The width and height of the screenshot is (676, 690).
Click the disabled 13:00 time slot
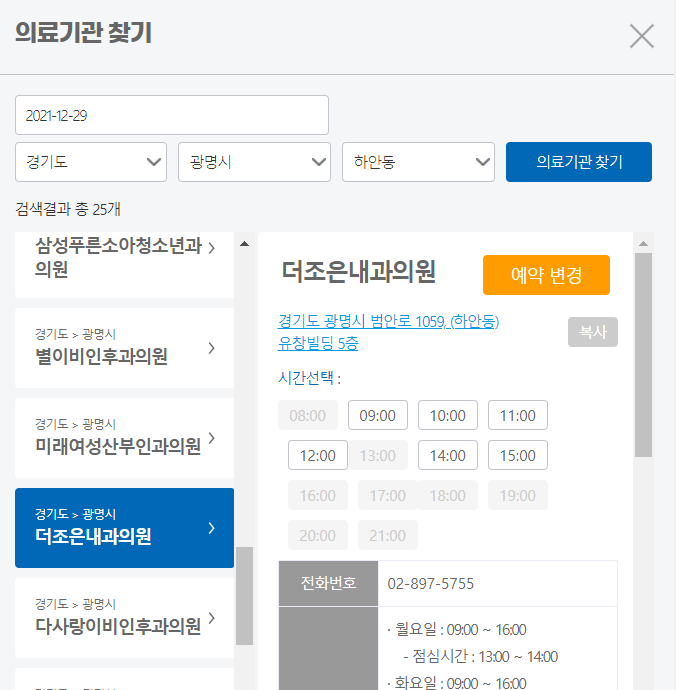pos(378,455)
